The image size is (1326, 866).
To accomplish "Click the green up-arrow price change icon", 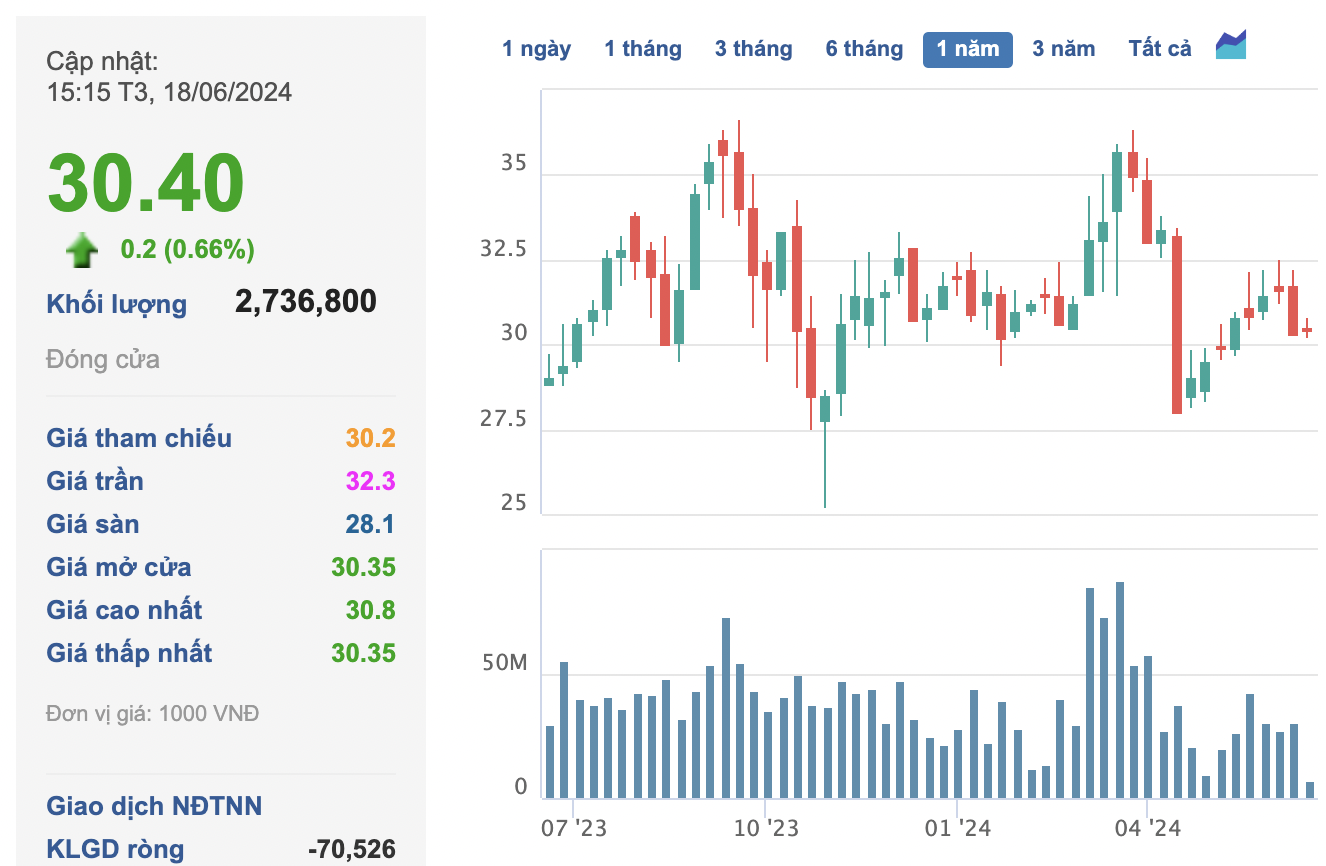I will pyautogui.click(x=82, y=250).
